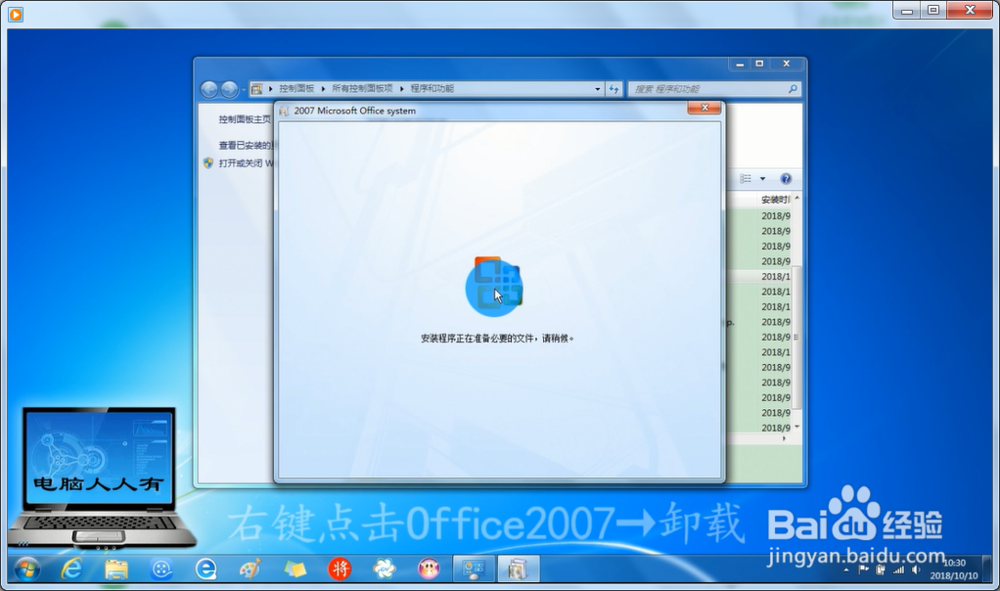Expand arrow before 控制面板 breadcrumb
1000x591 pixels.
pos(271,89)
